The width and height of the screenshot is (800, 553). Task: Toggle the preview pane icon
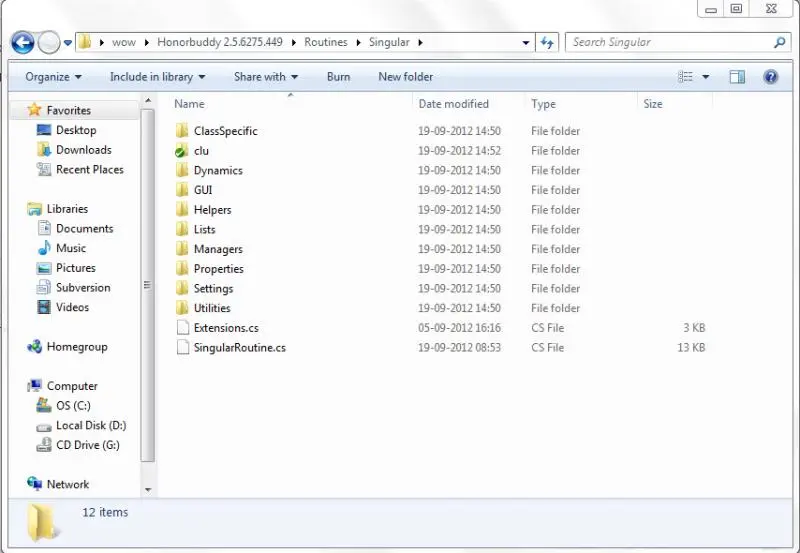[x=737, y=77]
